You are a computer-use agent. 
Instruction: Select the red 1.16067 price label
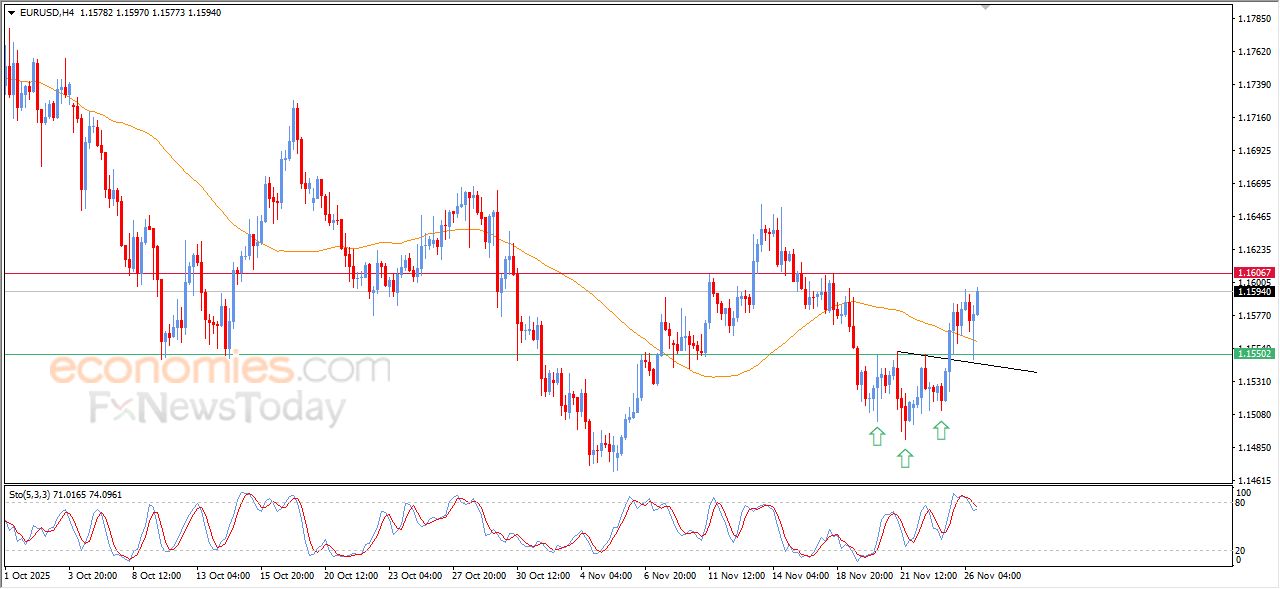pyautogui.click(x=1254, y=272)
